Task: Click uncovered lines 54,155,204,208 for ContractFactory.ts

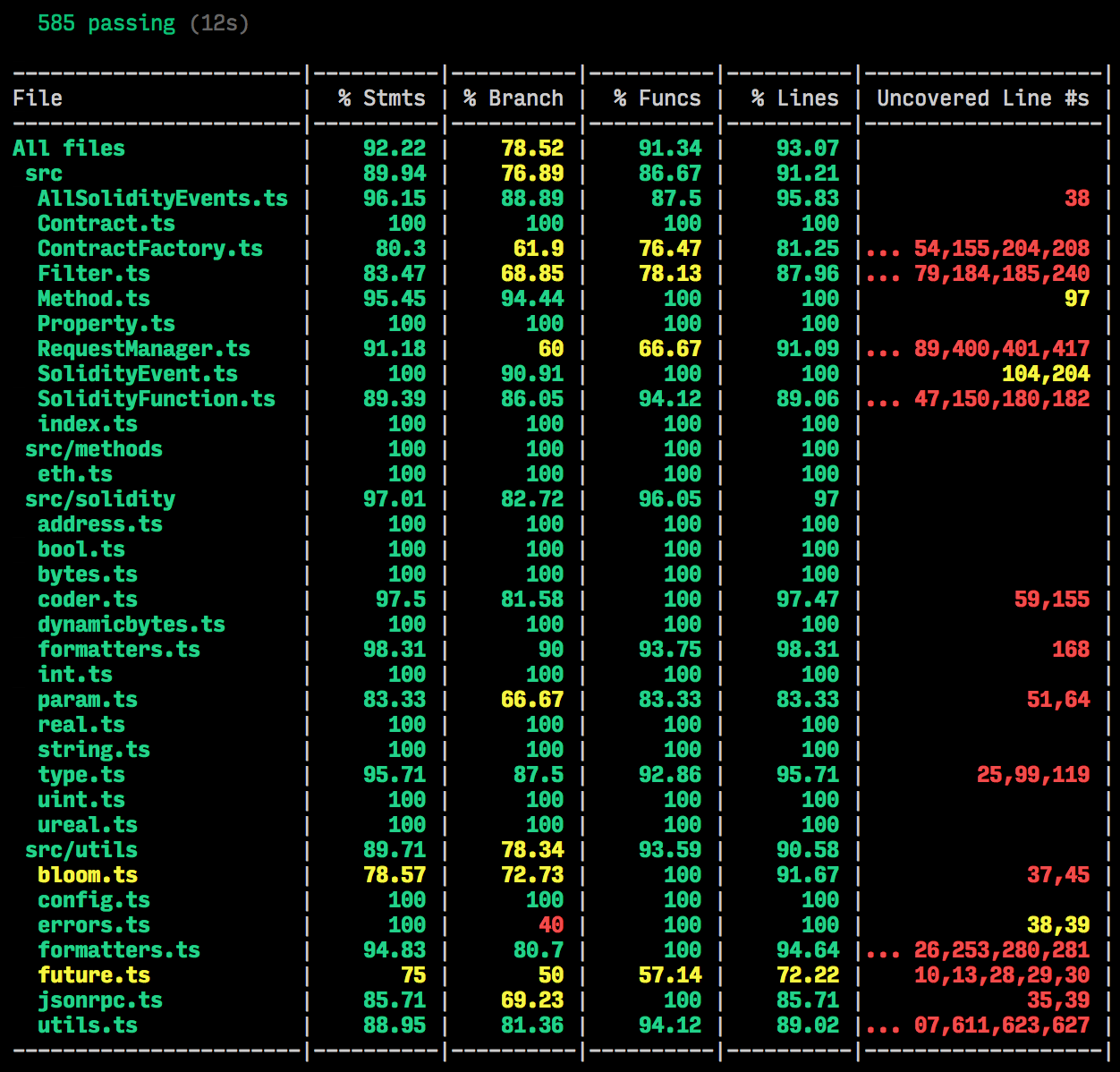Action: 1002,248
